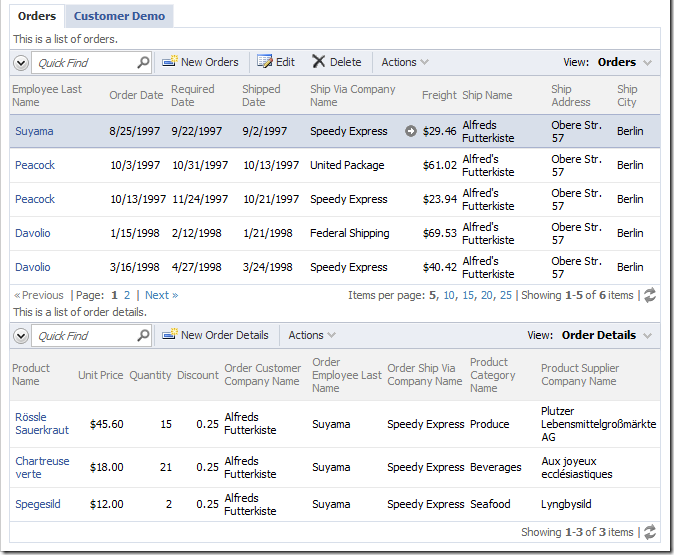
Task: Switch to the Customer Demo tab
Action: 120,16
